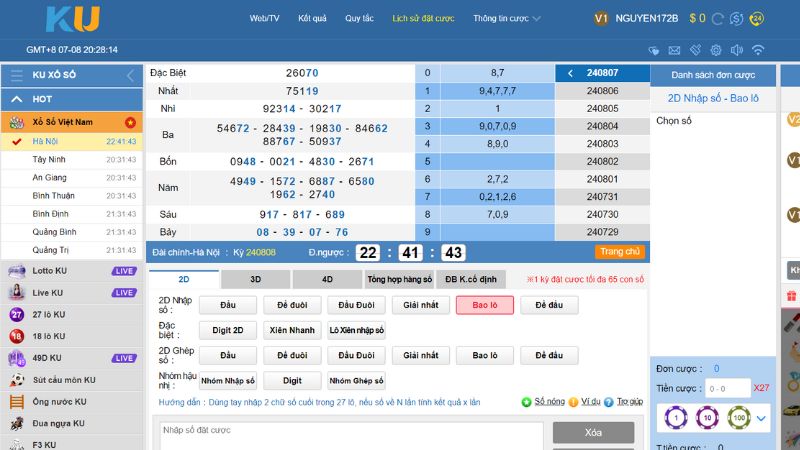Open the dollar transfer icon

coord(736,18)
